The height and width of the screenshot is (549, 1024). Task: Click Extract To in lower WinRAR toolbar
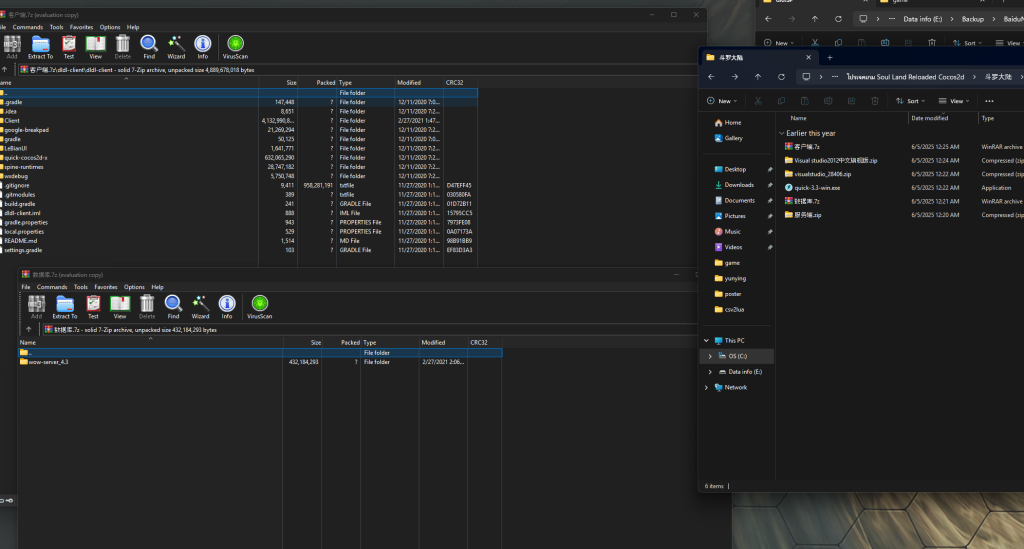65,306
